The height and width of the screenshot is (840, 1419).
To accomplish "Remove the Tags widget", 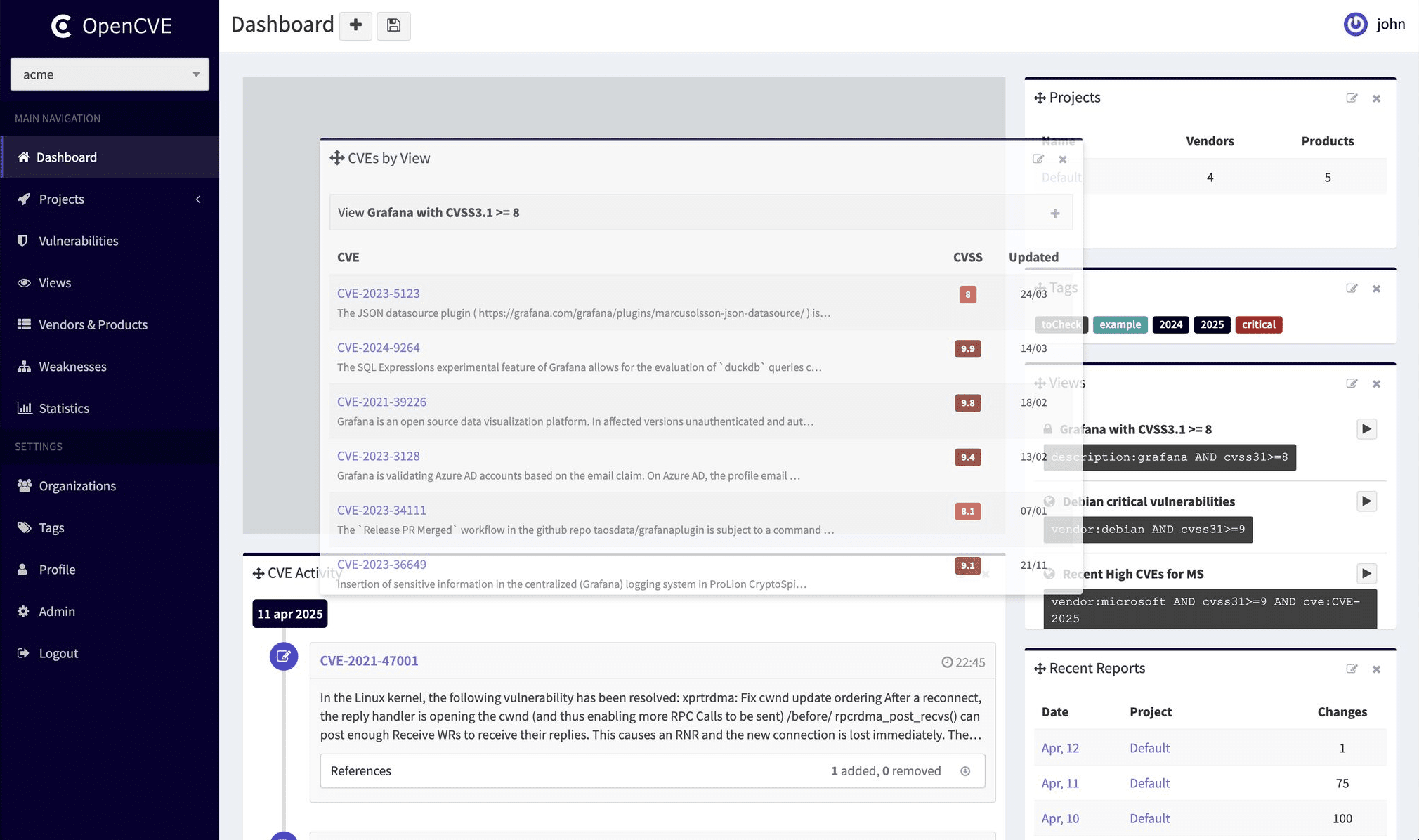I will pos(1376,288).
